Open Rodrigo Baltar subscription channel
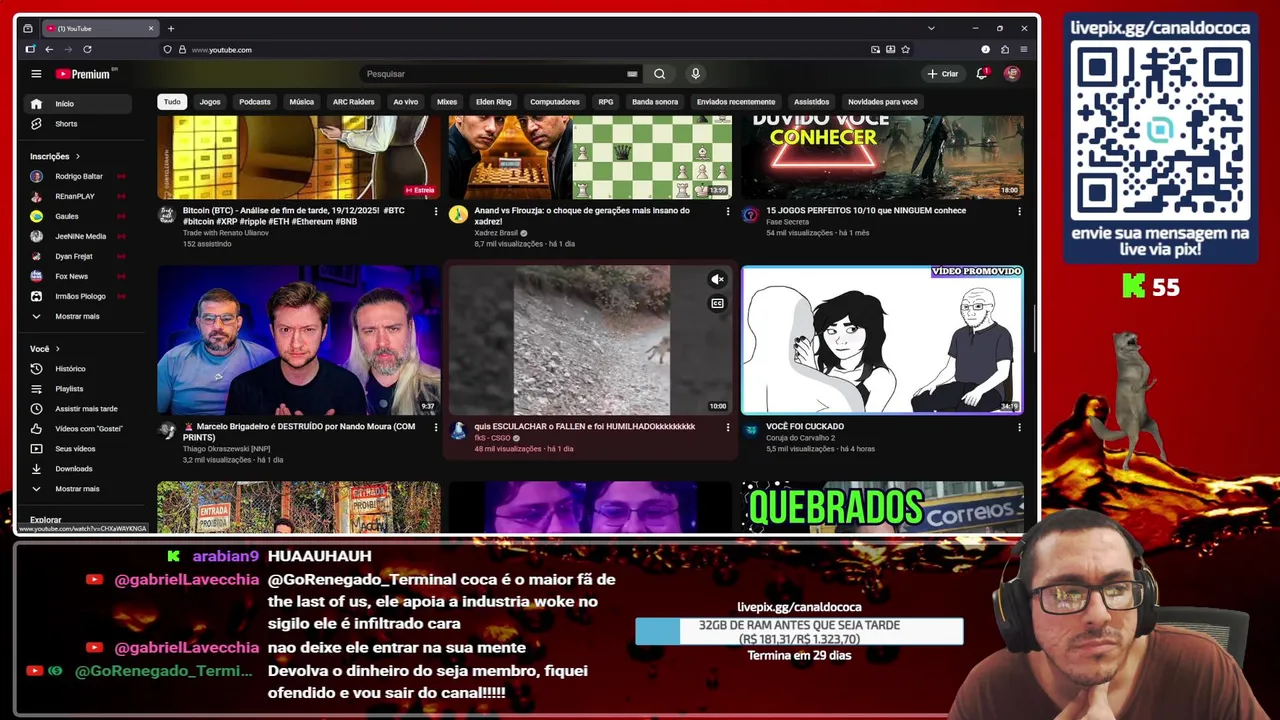Image resolution: width=1280 pixels, height=720 pixels. coord(78,176)
